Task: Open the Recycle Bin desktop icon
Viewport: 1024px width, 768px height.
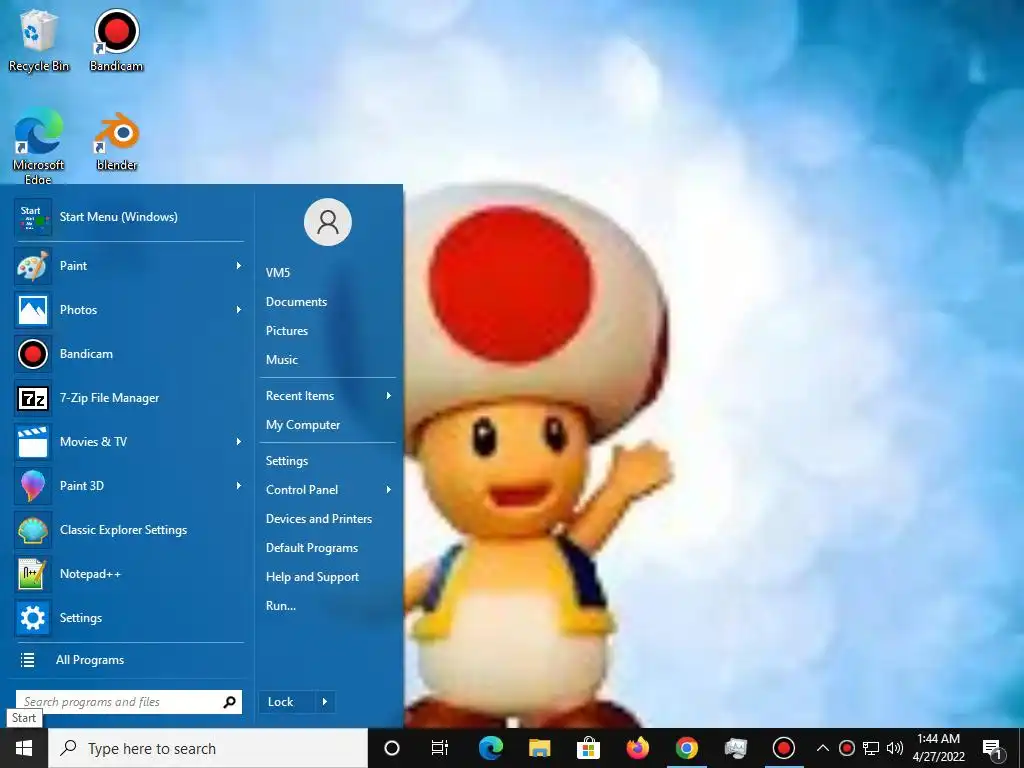Action: pyautogui.click(x=39, y=39)
